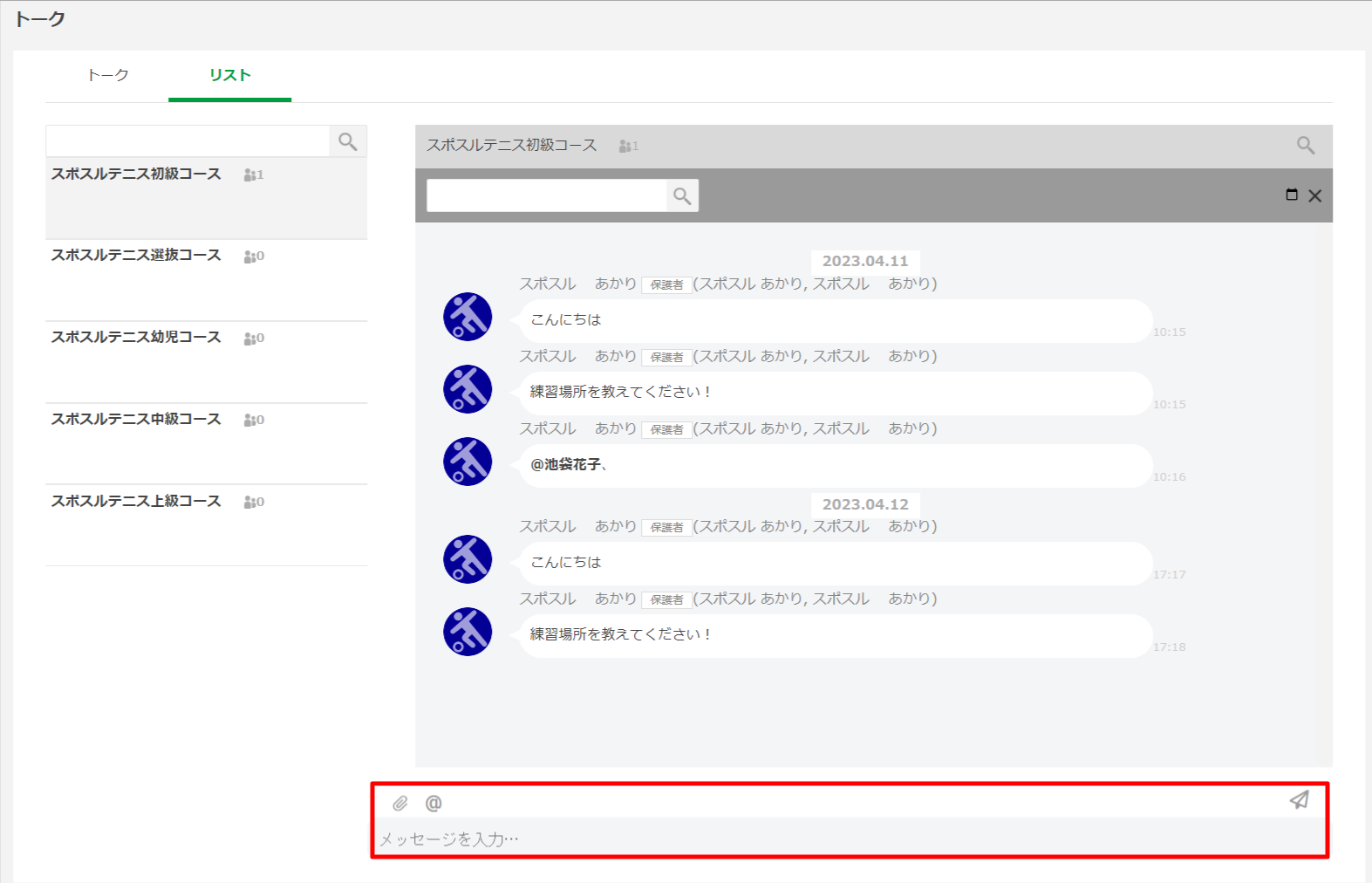Viewport: 1372px width, 883px height.
Task: Switch to the トーク tab
Action: 108,75
